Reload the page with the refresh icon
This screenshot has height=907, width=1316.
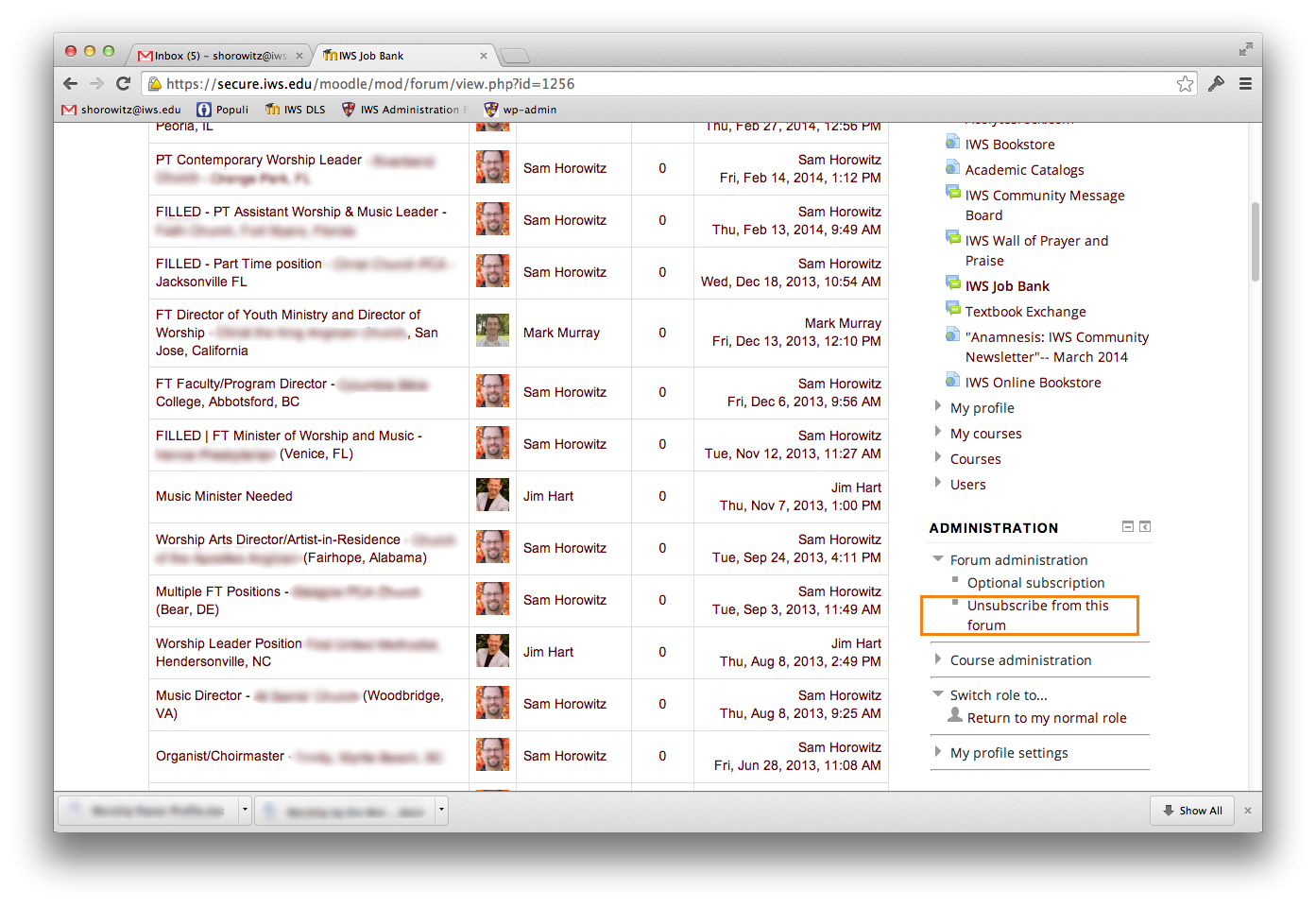[x=123, y=83]
